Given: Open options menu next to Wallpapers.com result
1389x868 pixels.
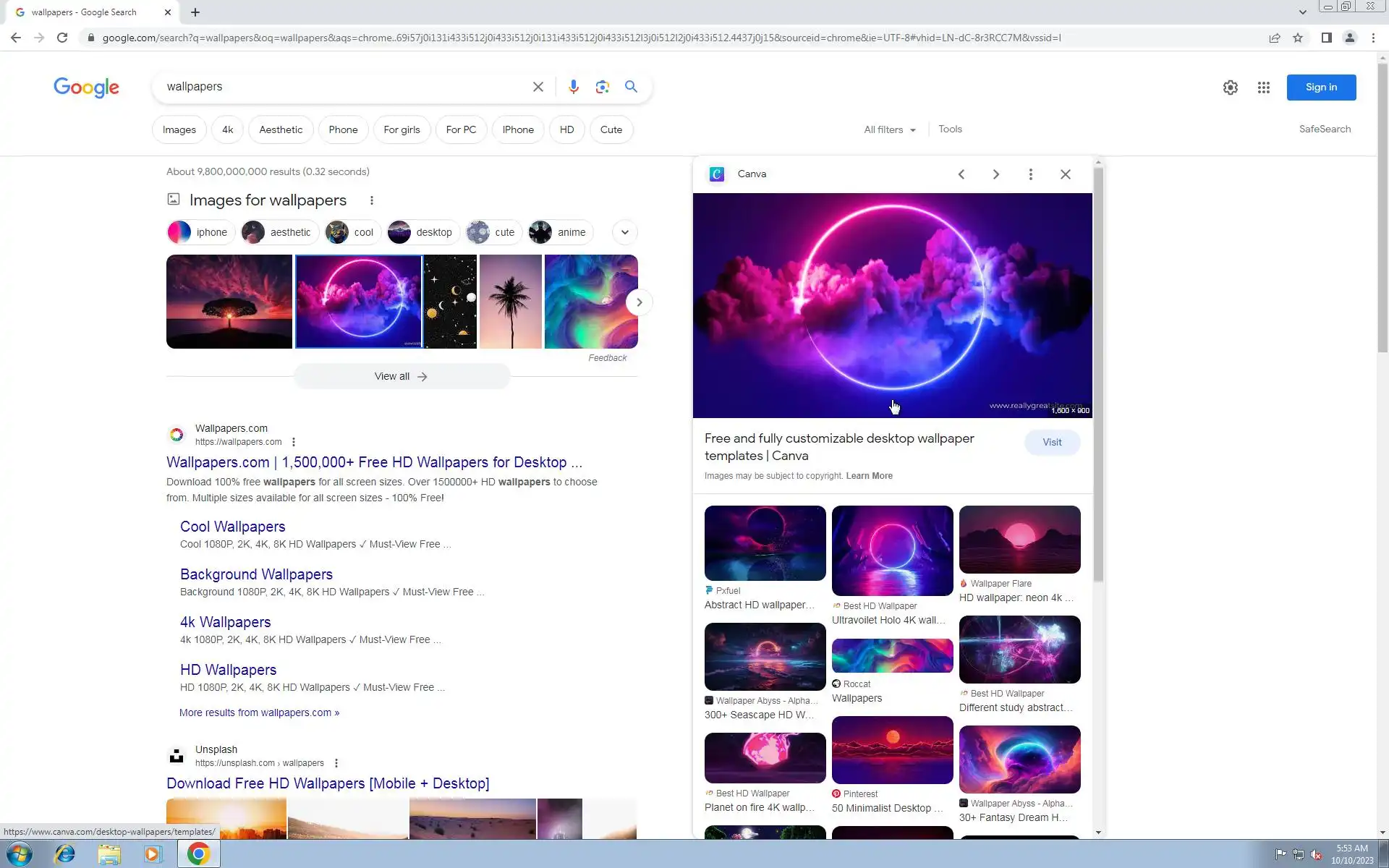Looking at the screenshot, I should pyautogui.click(x=294, y=442).
